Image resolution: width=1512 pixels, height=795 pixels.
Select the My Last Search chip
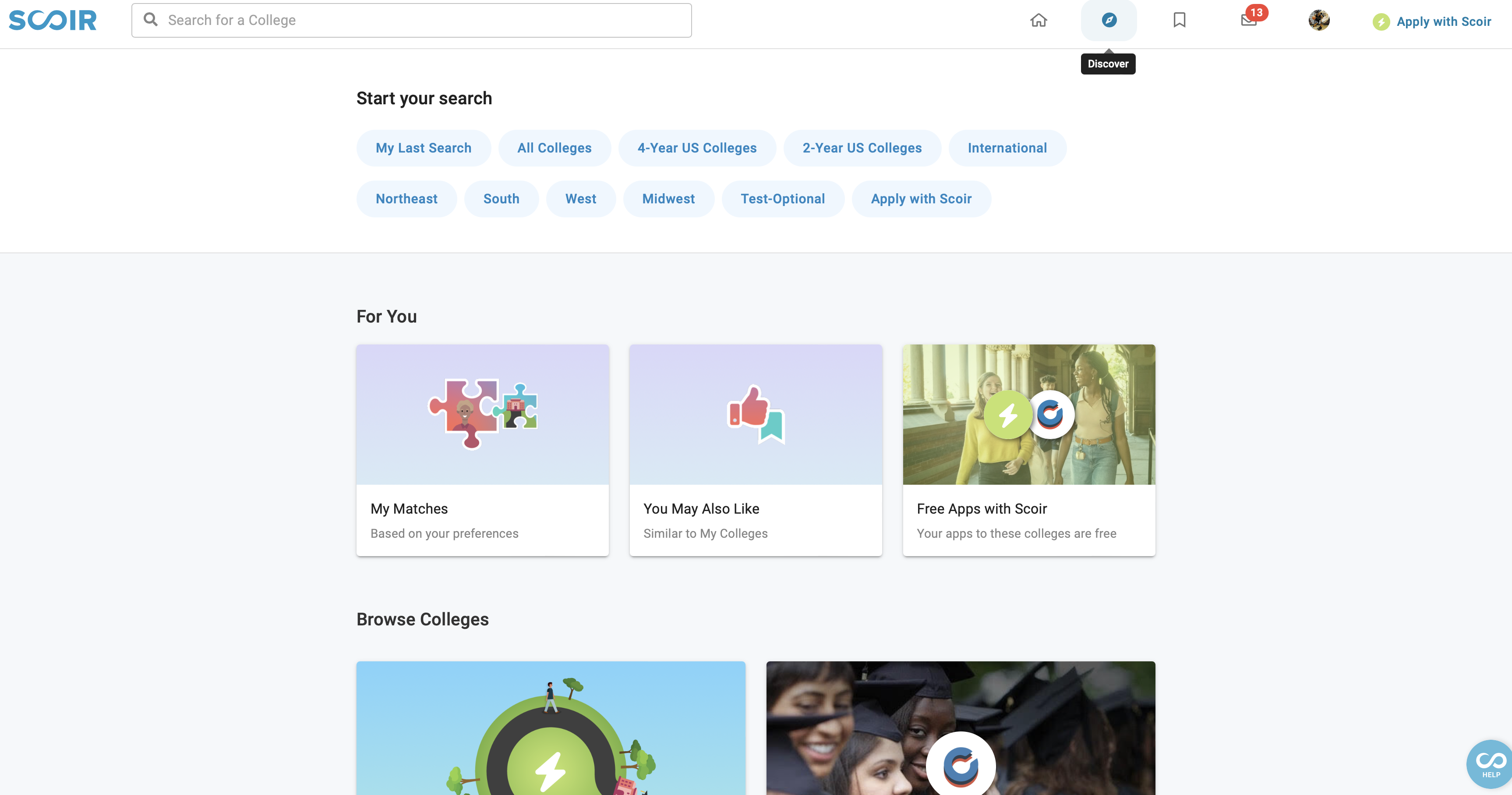tap(423, 148)
